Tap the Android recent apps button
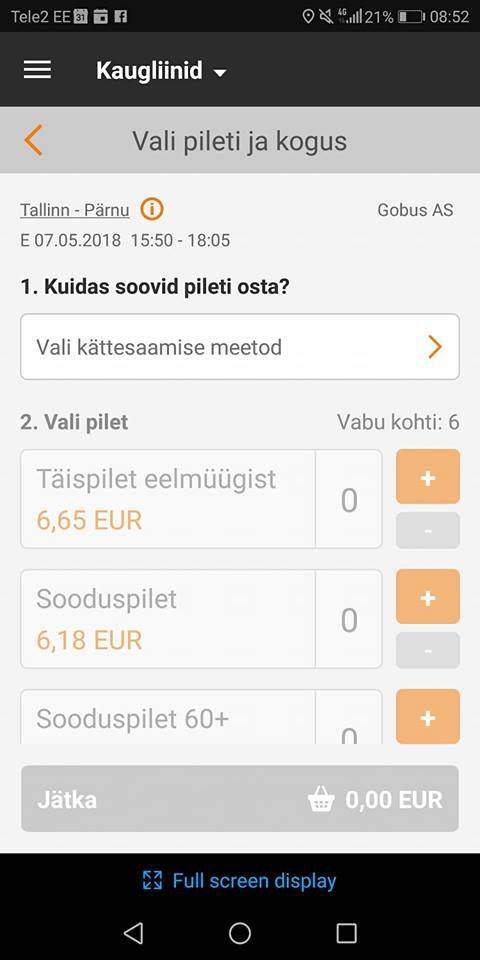This screenshot has height=960, width=480. [x=347, y=933]
